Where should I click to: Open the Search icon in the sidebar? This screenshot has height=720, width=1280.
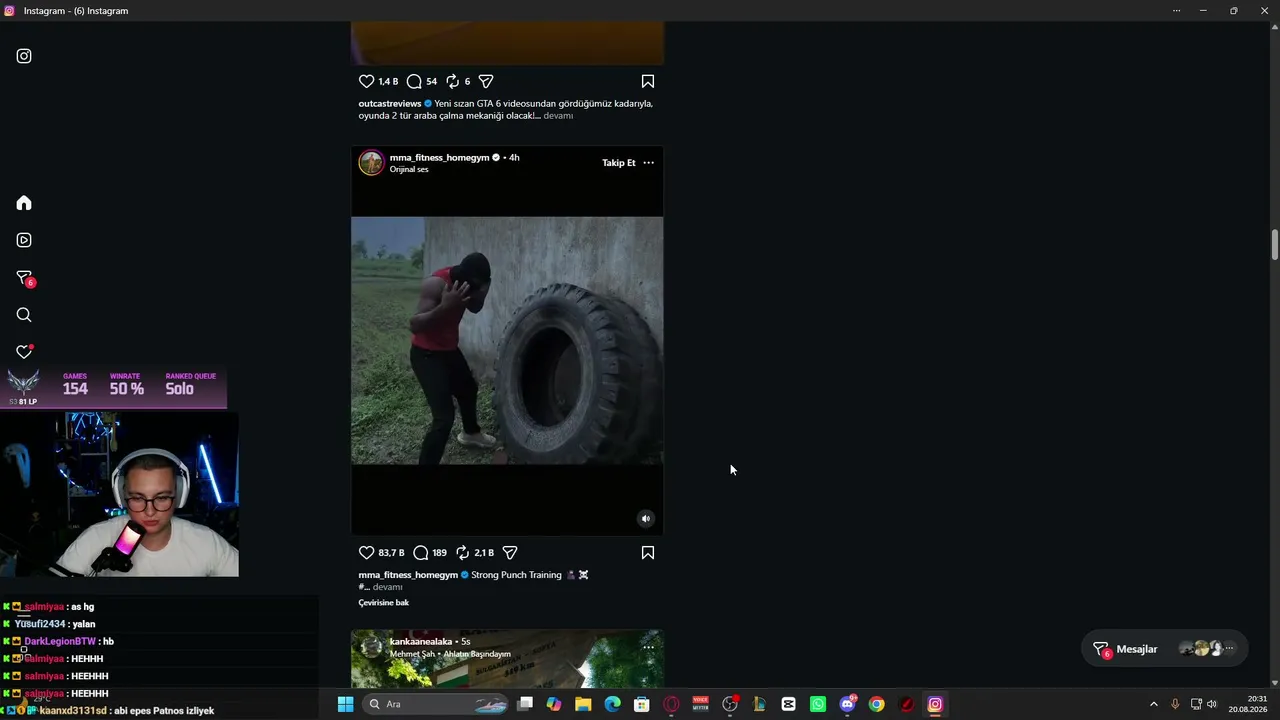tap(24, 315)
